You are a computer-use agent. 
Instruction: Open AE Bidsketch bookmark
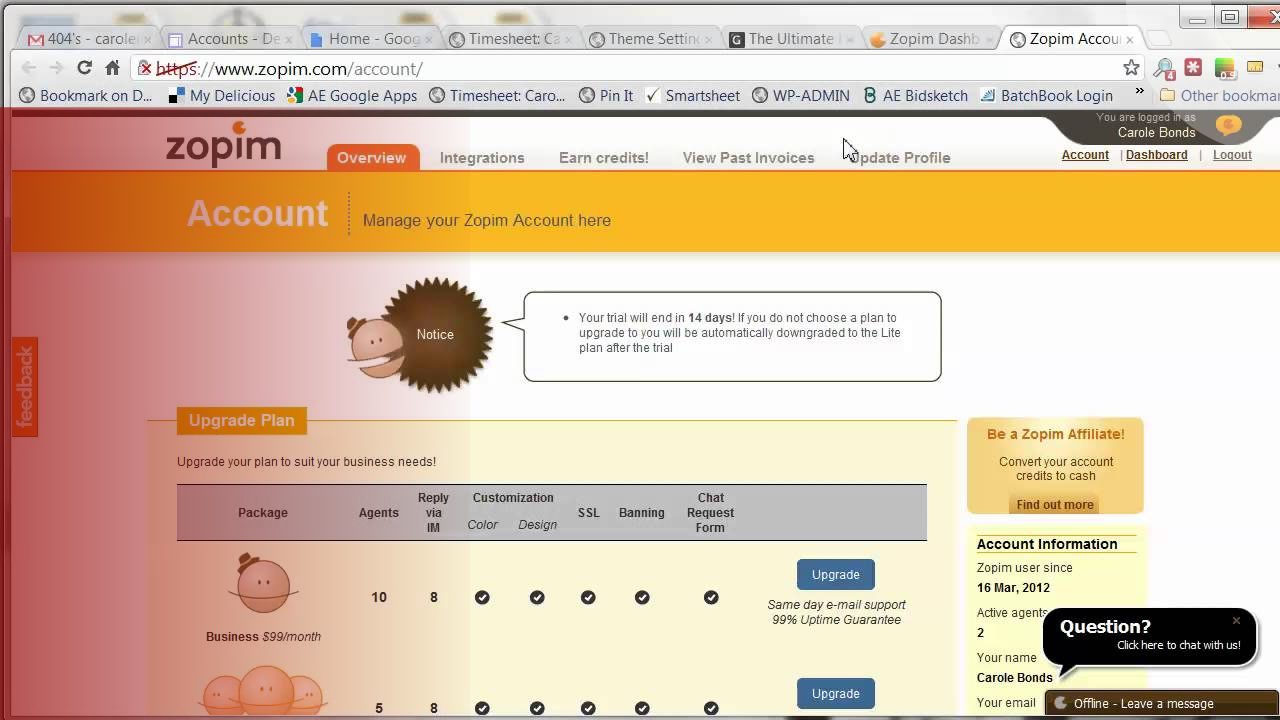pos(915,95)
